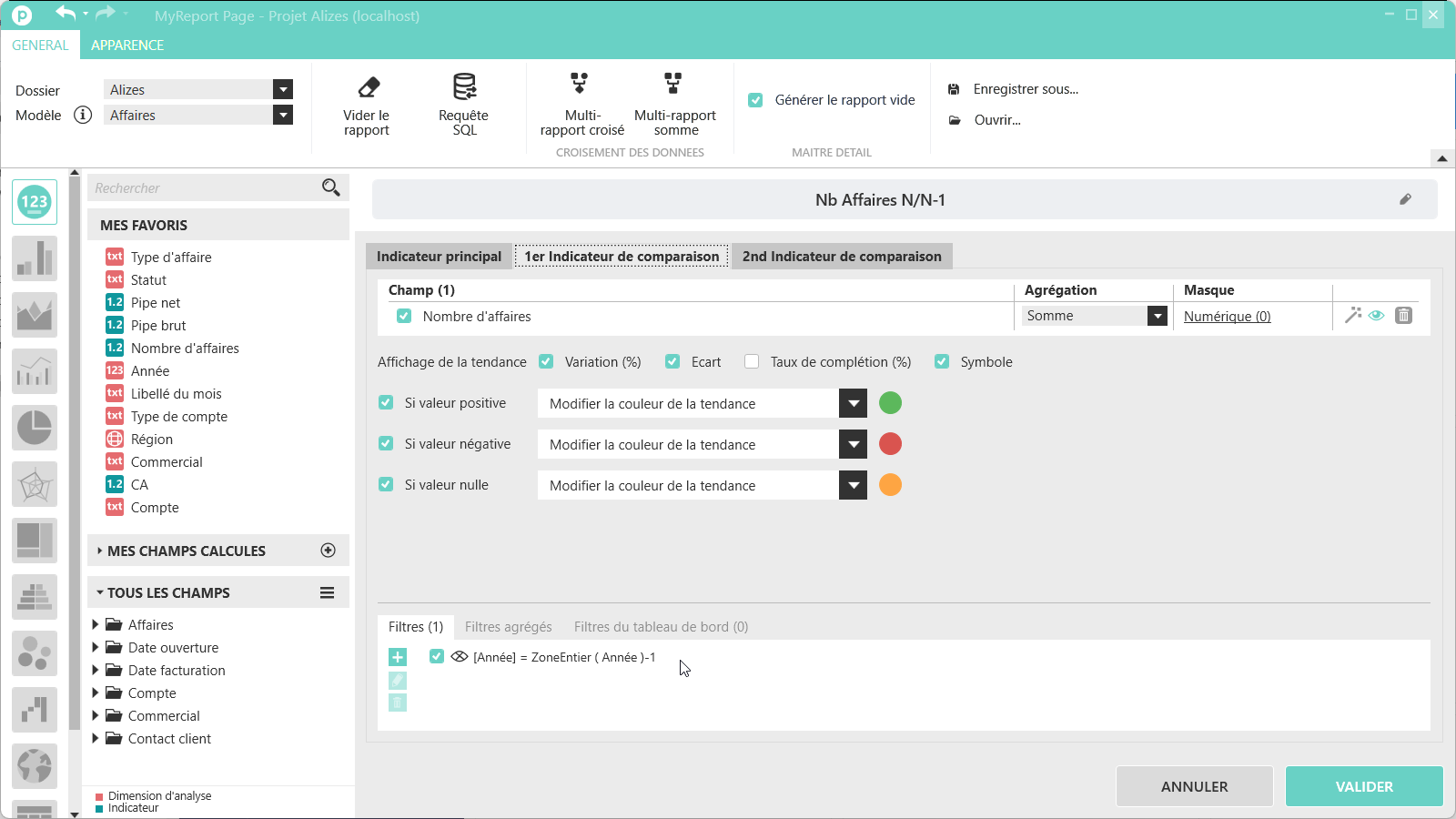Add a new filter with plus icon
Screen dimensions: 1456x819
pyautogui.click(x=398, y=657)
